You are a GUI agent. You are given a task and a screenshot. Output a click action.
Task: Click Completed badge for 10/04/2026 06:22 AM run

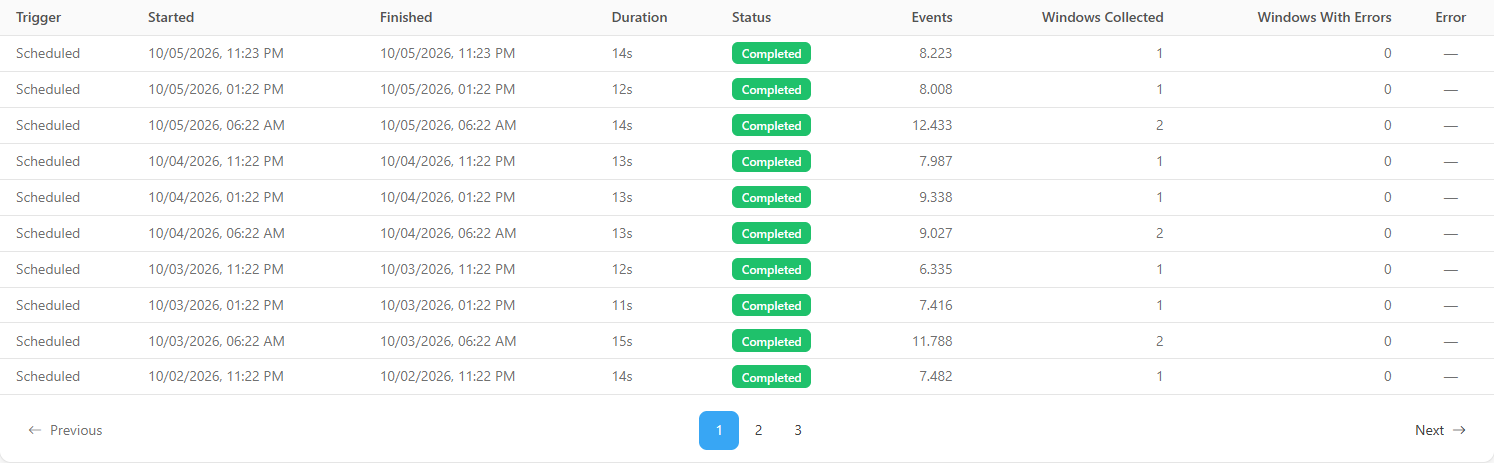(x=771, y=234)
